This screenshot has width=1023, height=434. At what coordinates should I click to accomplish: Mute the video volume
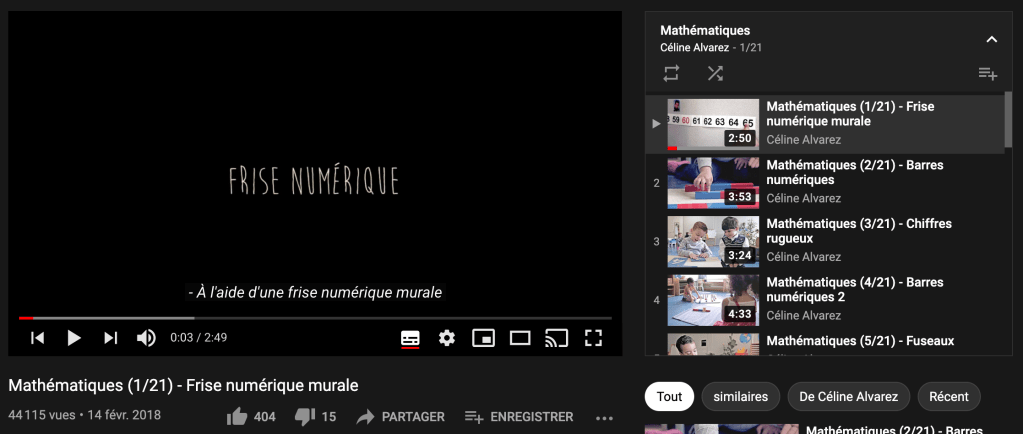pyautogui.click(x=146, y=338)
